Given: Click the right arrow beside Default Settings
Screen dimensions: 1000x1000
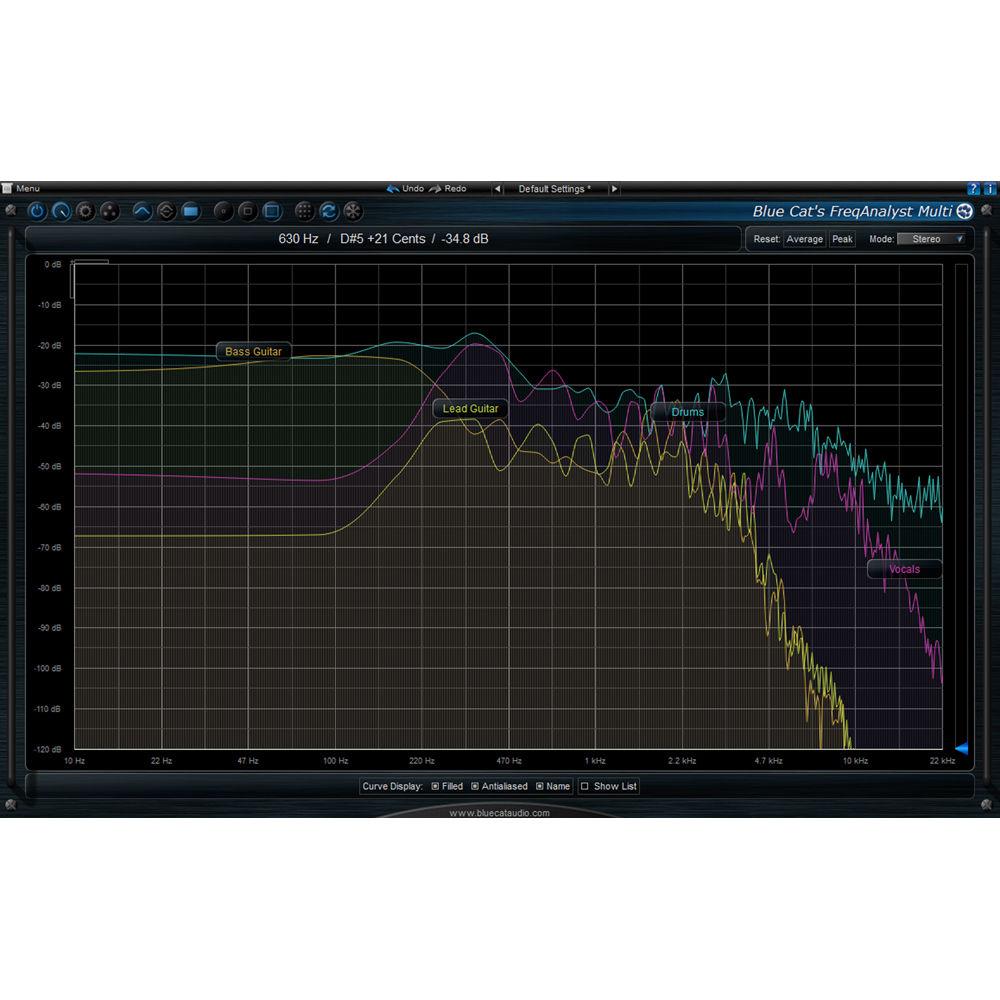Looking at the screenshot, I should tap(616, 188).
